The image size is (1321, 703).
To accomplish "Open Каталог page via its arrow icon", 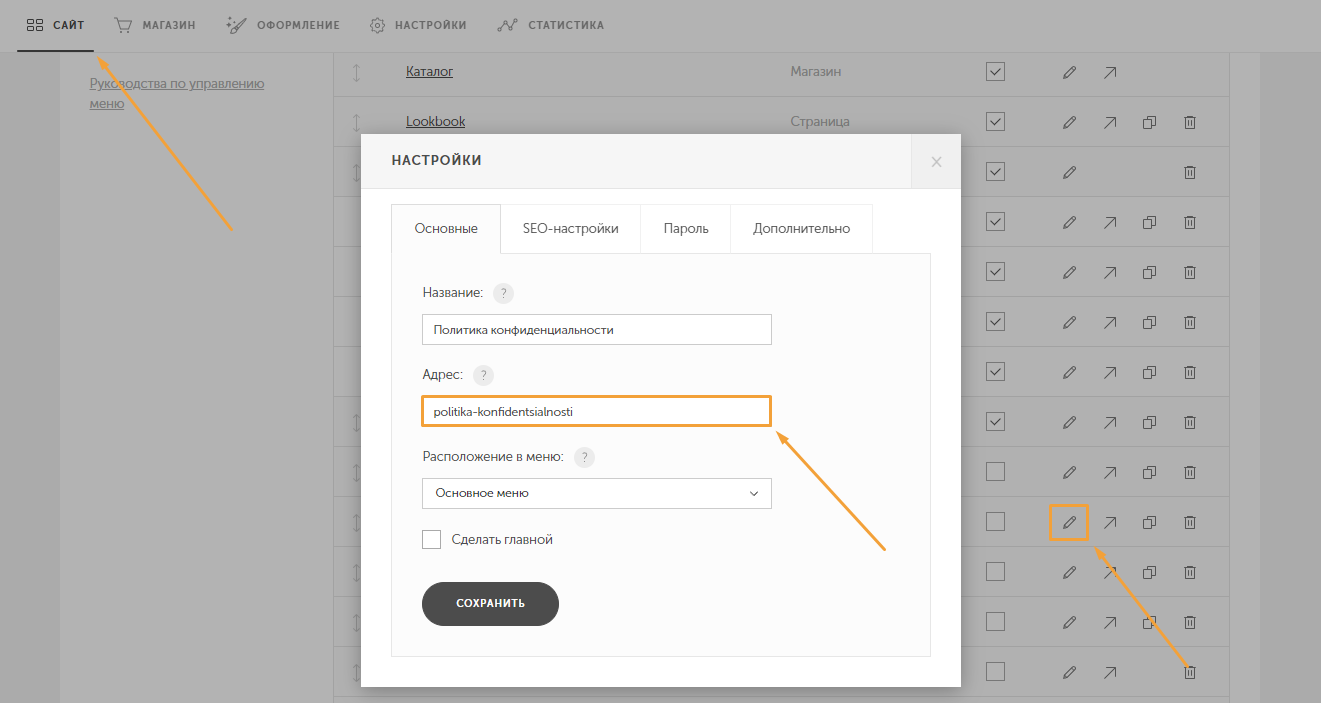I will click(1110, 72).
